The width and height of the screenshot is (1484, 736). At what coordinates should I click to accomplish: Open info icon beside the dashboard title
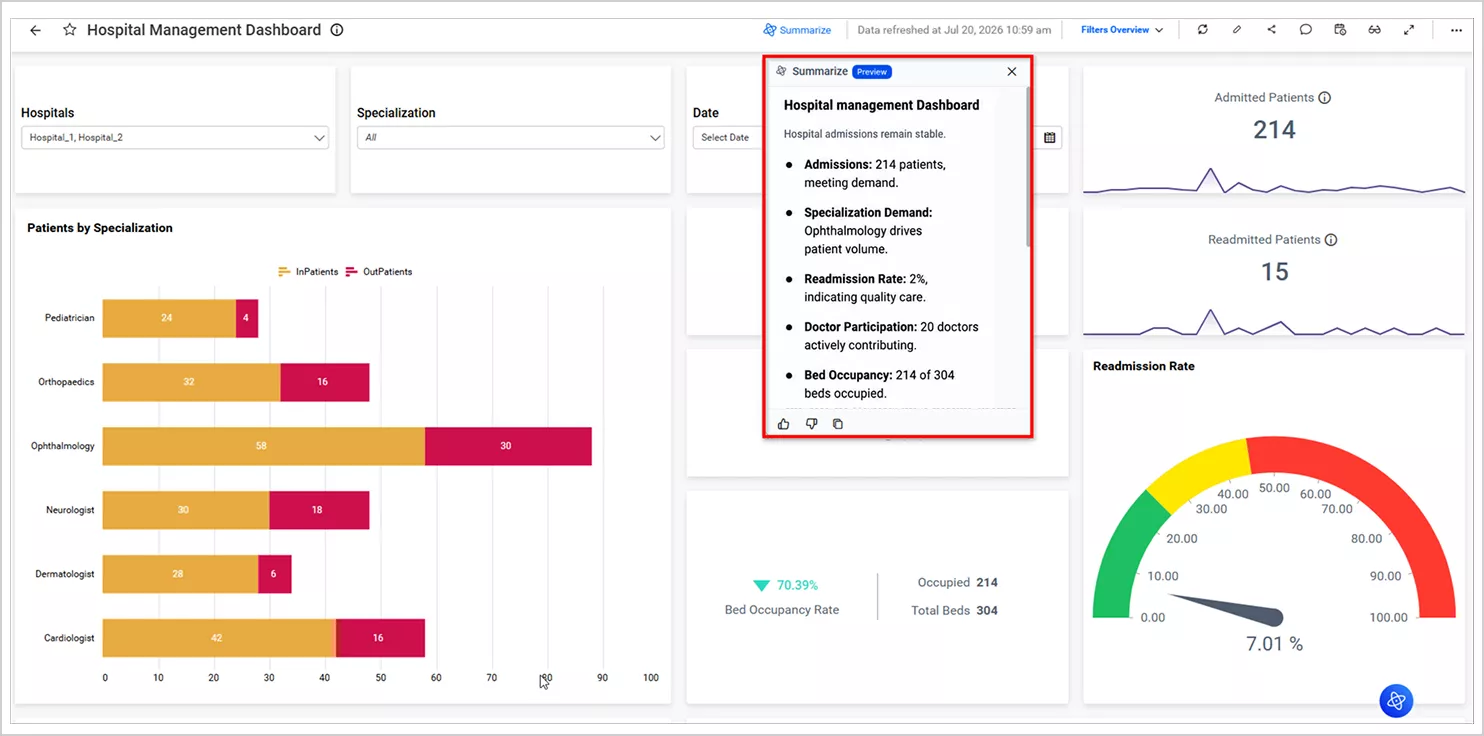click(337, 30)
